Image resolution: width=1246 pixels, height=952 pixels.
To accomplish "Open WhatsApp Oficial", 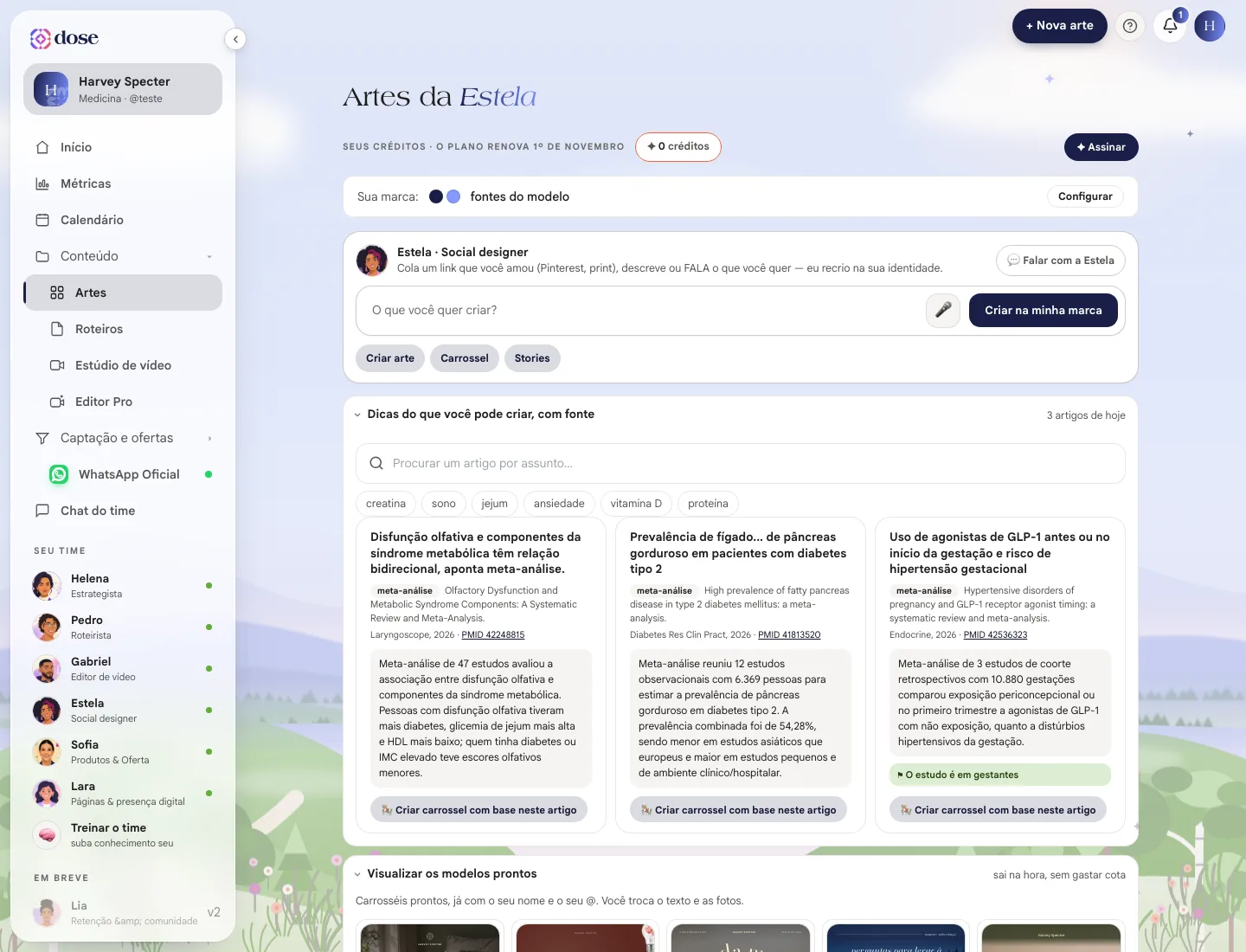I will pos(123,474).
